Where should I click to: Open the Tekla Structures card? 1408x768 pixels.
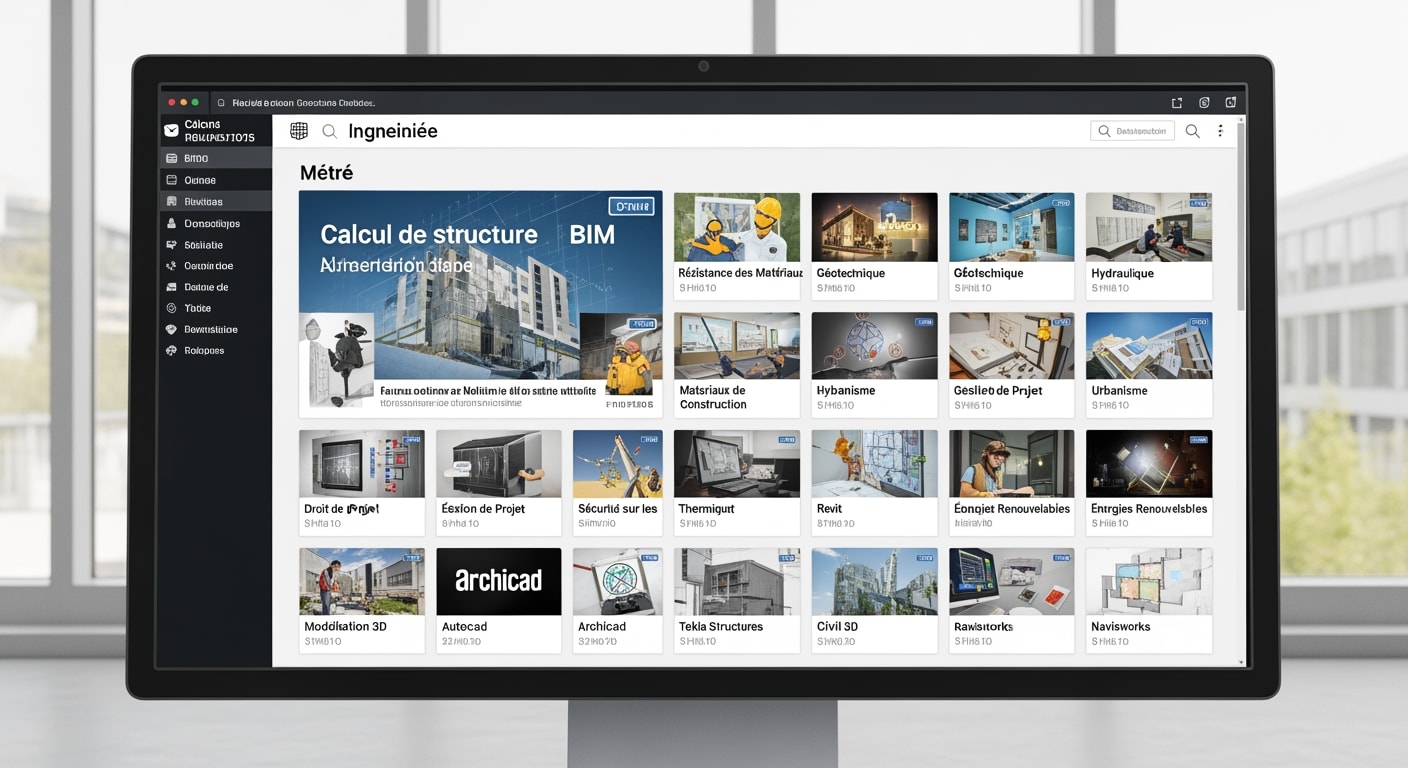pyautogui.click(x=737, y=600)
